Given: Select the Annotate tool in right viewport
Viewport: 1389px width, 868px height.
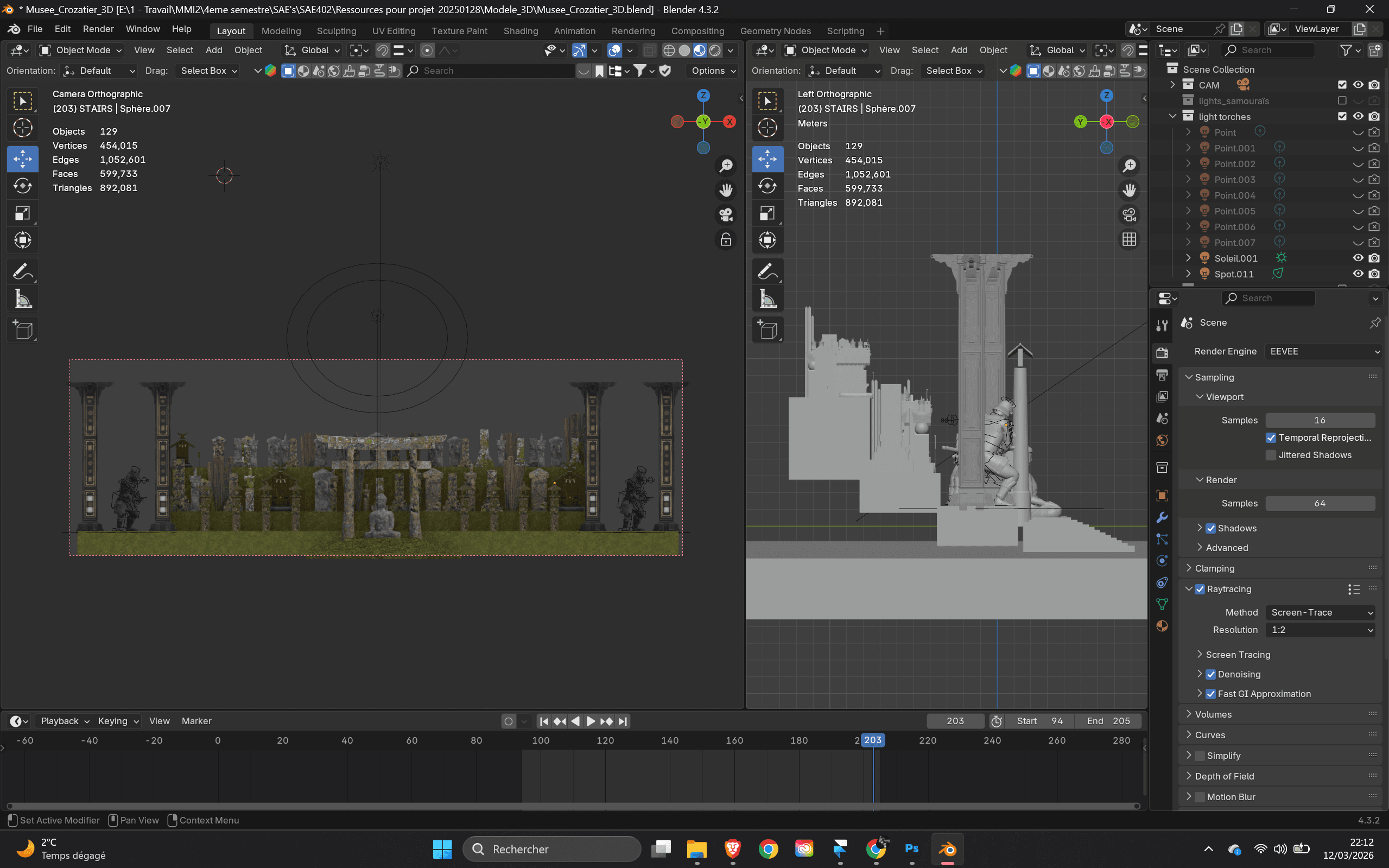Looking at the screenshot, I should [768, 271].
